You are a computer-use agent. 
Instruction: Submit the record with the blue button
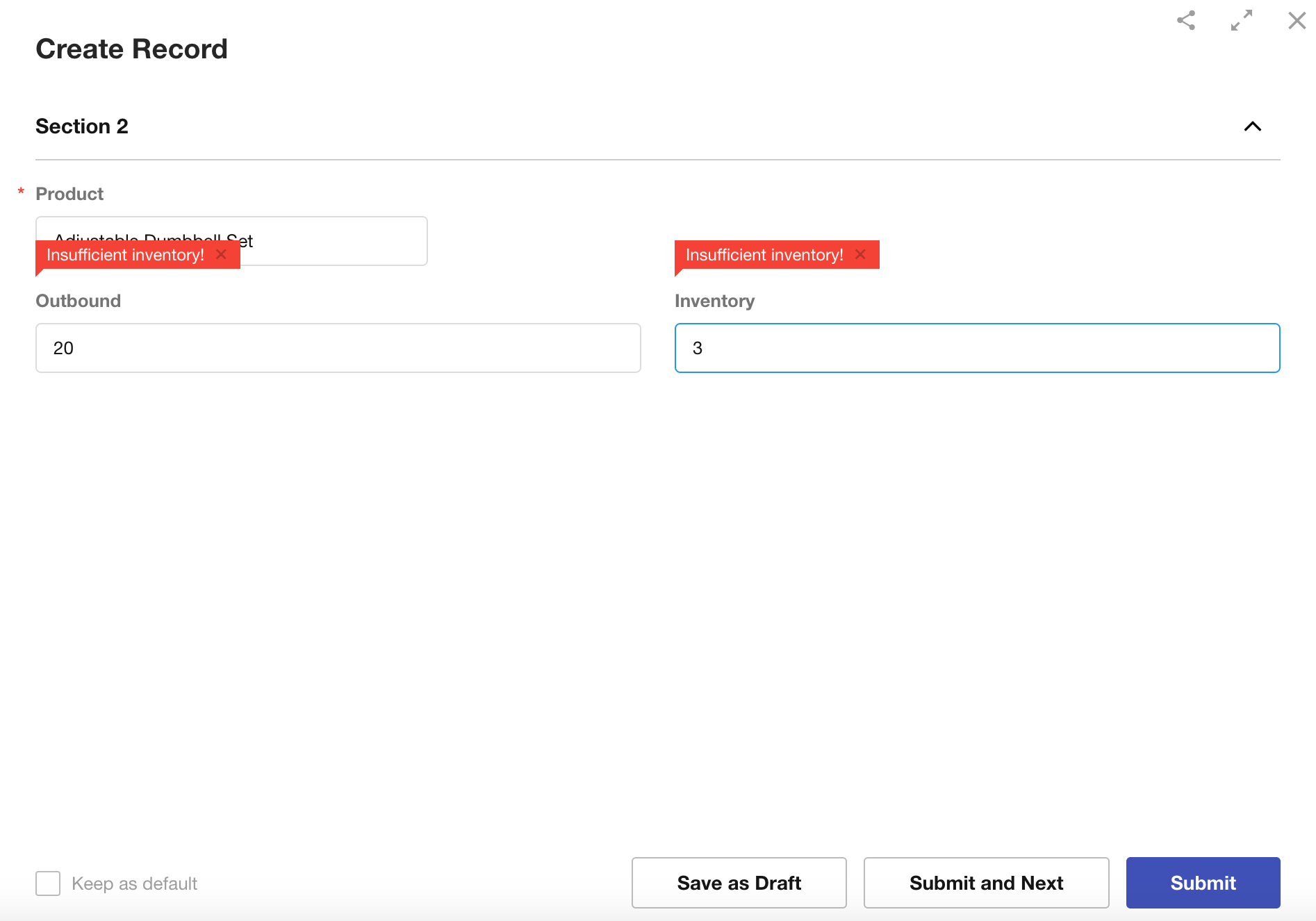(x=1203, y=883)
